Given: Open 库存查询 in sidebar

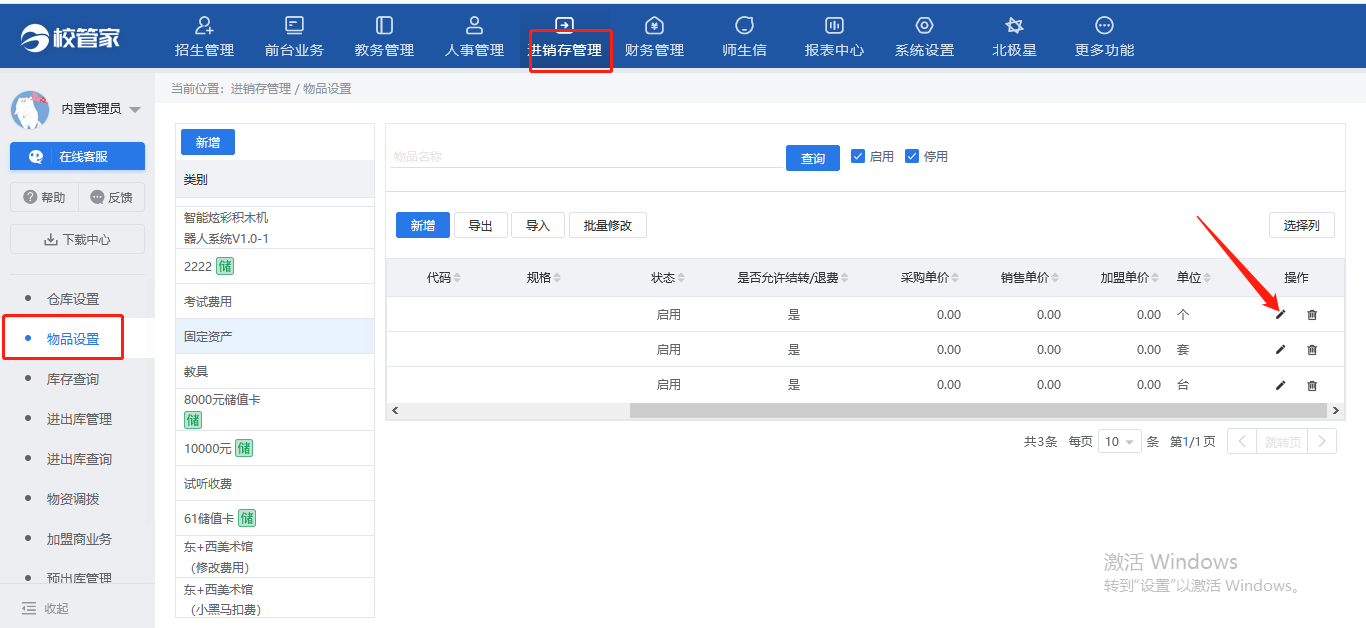Looking at the screenshot, I should pyautogui.click(x=73, y=379).
